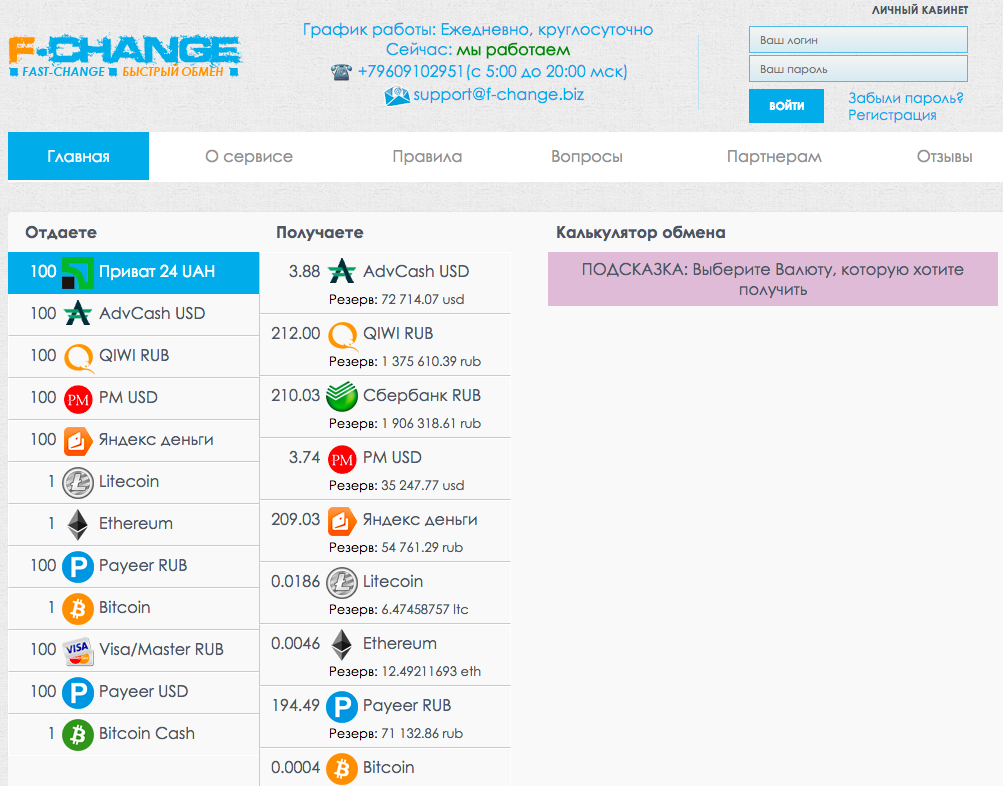Click the envelope icon beside support email
The height and width of the screenshot is (786, 1003).
[x=397, y=96]
